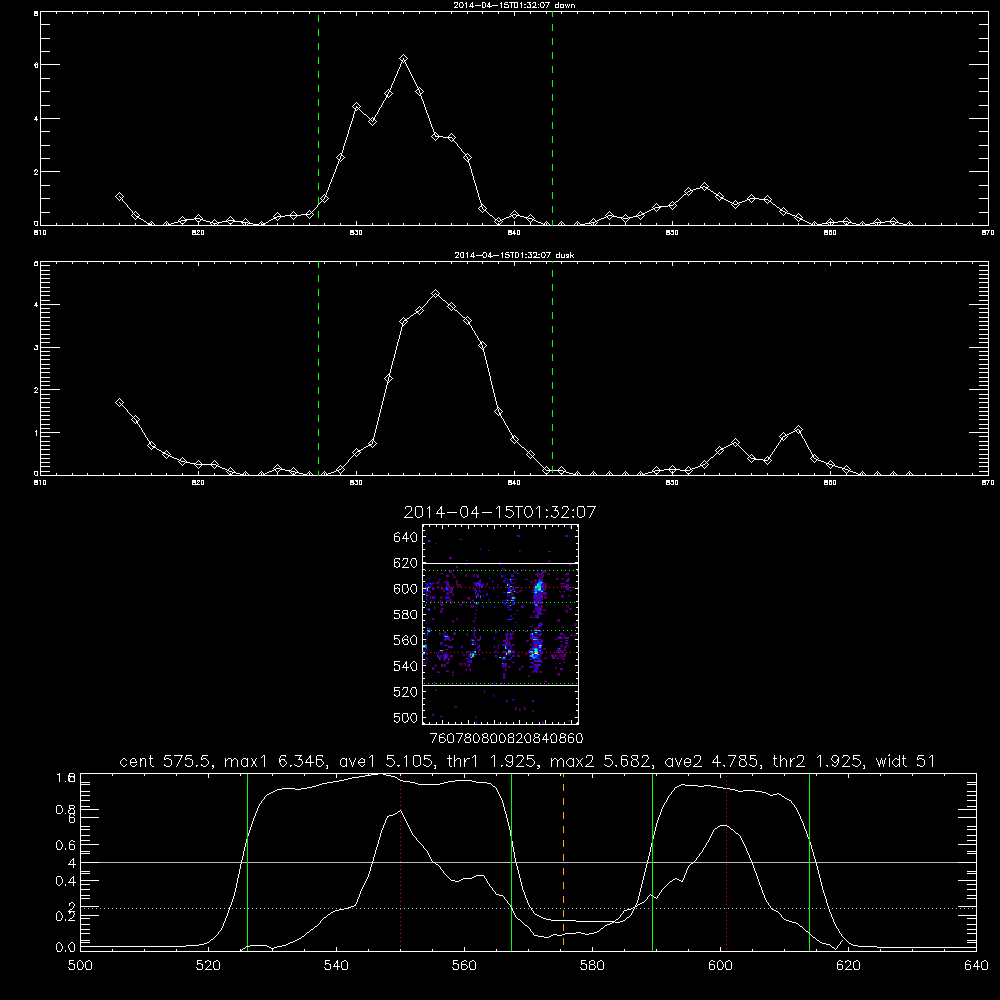The image size is (1000, 1000).
Task: Click the bottom plot x-axis label 560
Action: point(464,966)
